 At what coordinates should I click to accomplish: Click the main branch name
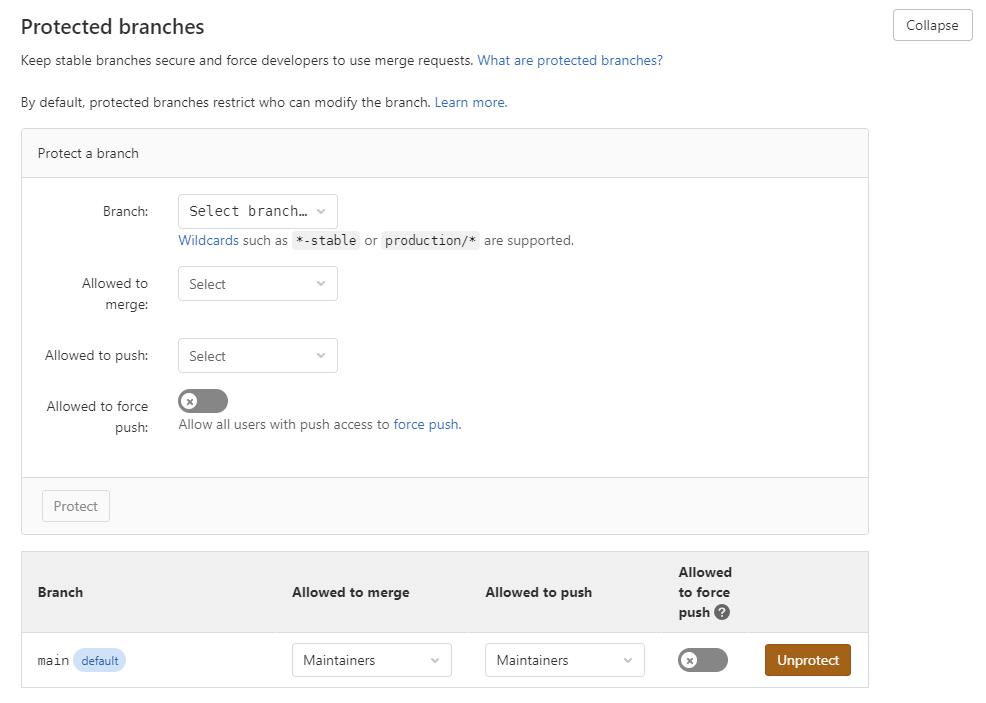click(x=53, y=660)
